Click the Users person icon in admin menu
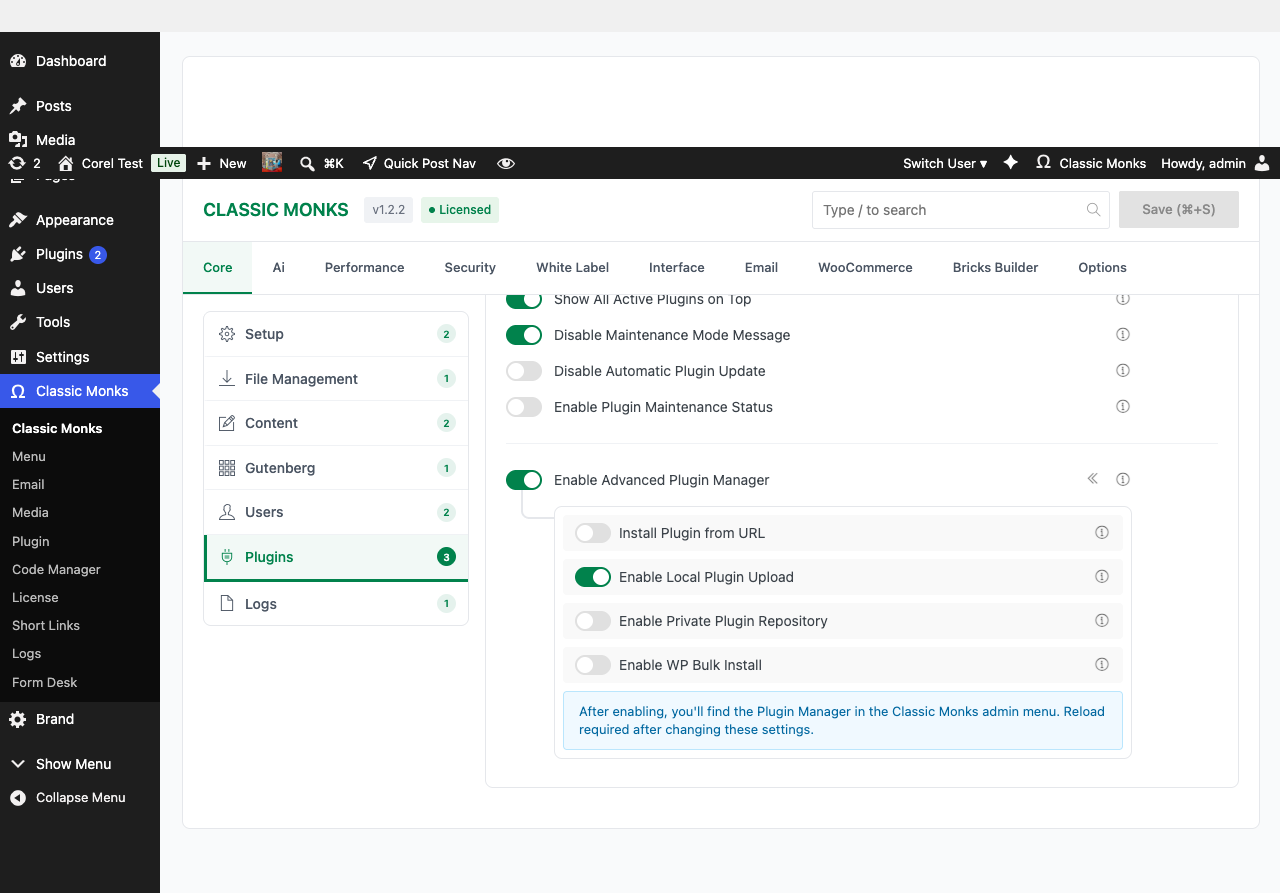Viewport: 1280px width, 893px height. 18,288
